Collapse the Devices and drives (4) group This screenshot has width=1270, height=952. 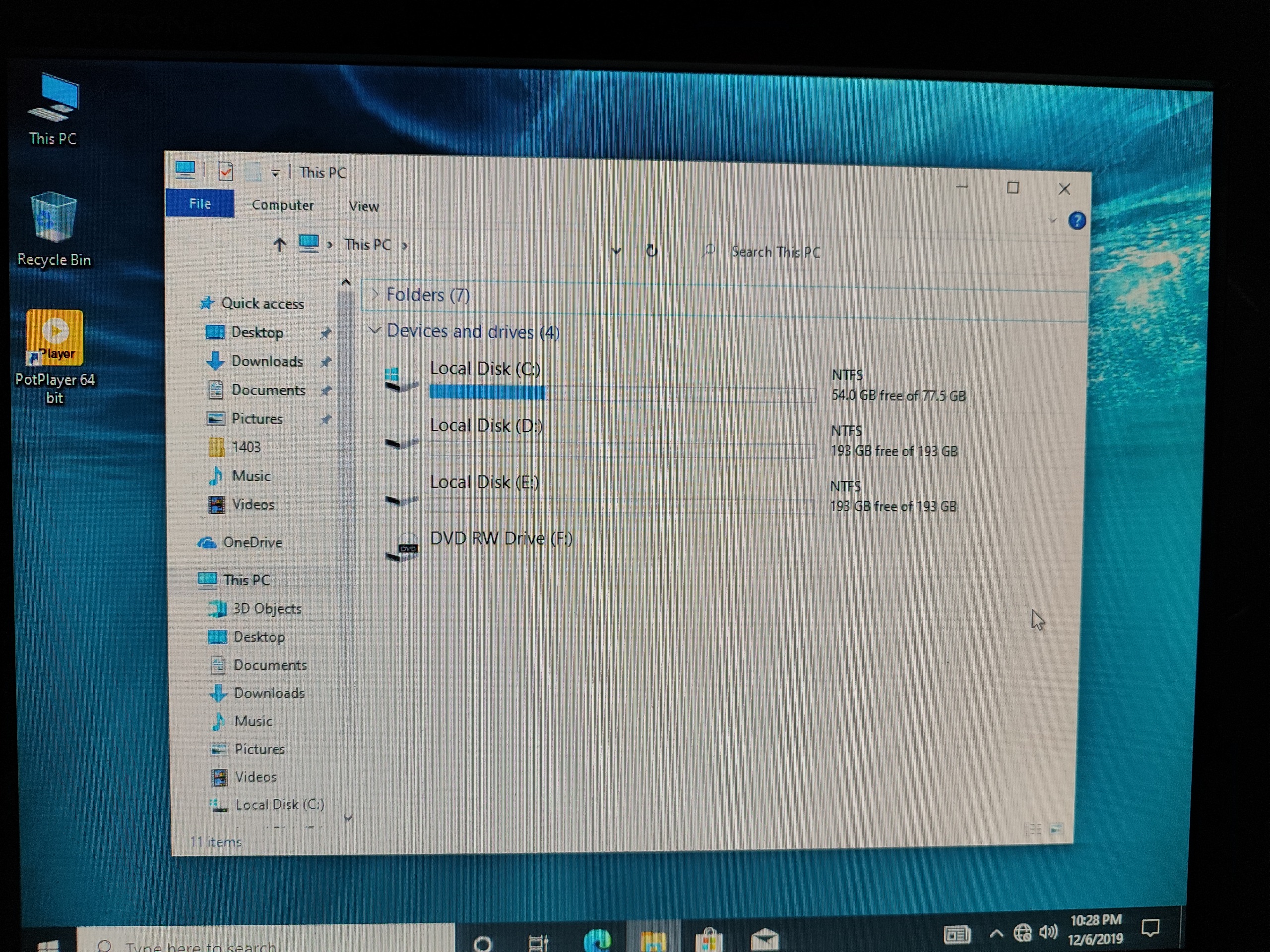(x=375, y=331)
